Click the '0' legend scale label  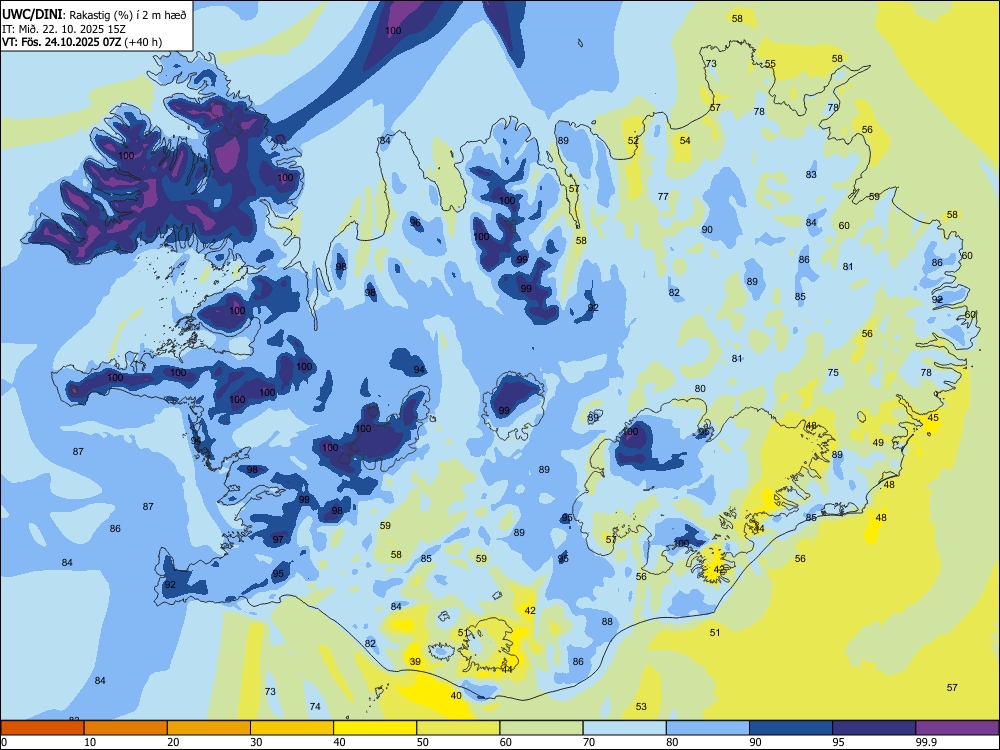(4, 742)
